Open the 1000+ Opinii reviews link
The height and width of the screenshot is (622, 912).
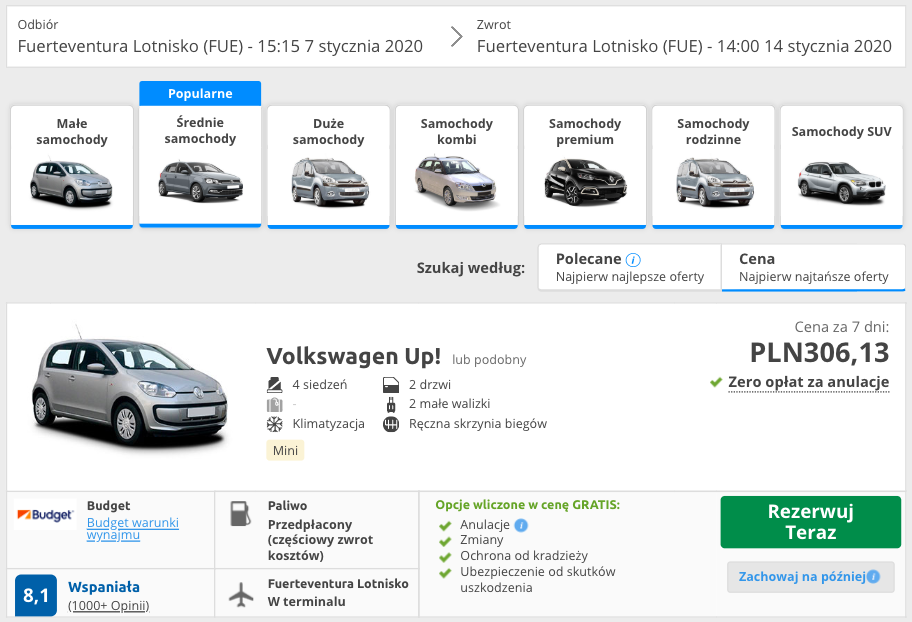pyautogui.click(x=109, y=606)
